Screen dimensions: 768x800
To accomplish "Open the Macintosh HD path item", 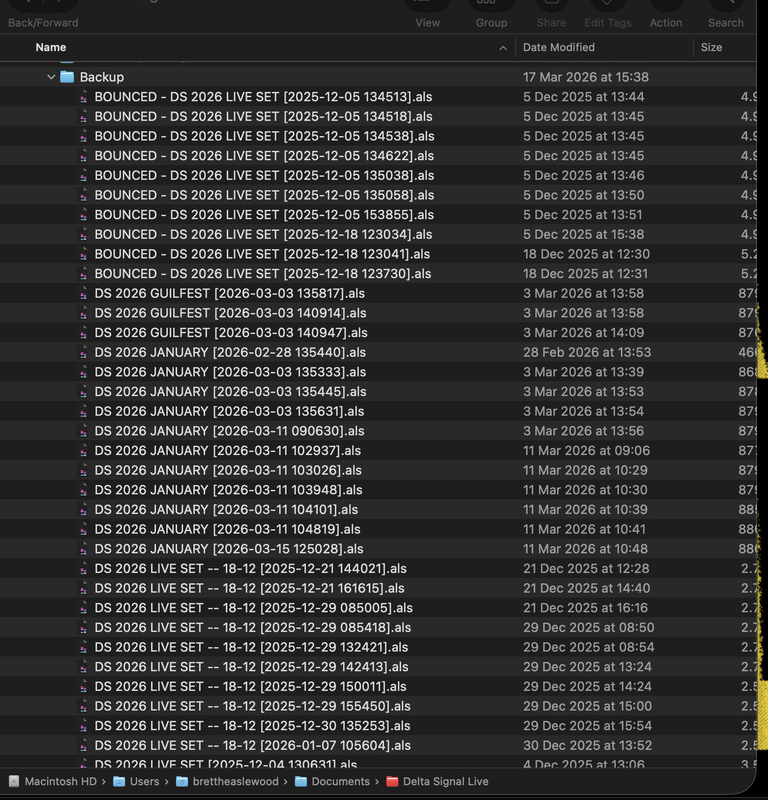I will tap(60, 781).
